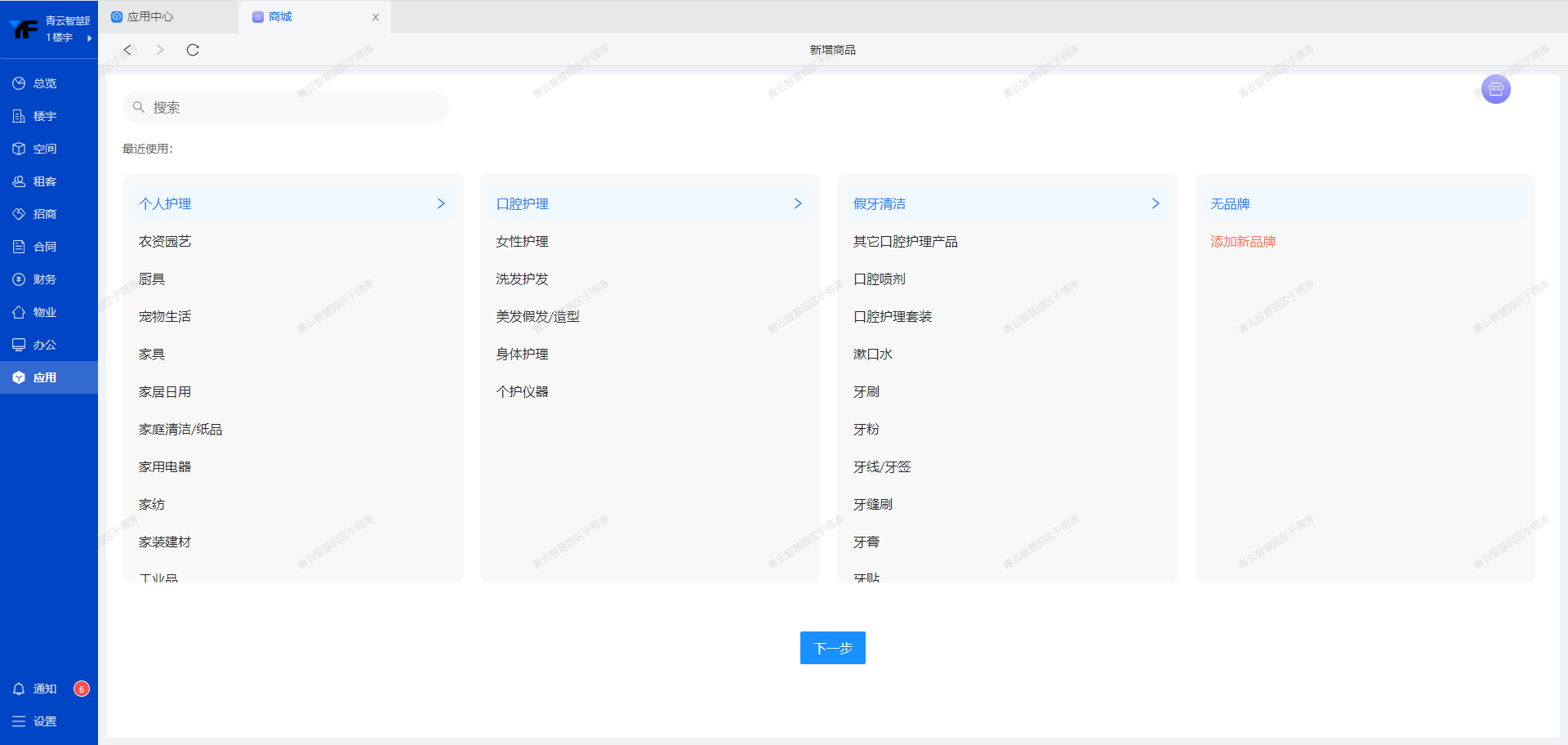
Task: Expand the building selector arrow by 1楼宇
Action: point(89,38)
